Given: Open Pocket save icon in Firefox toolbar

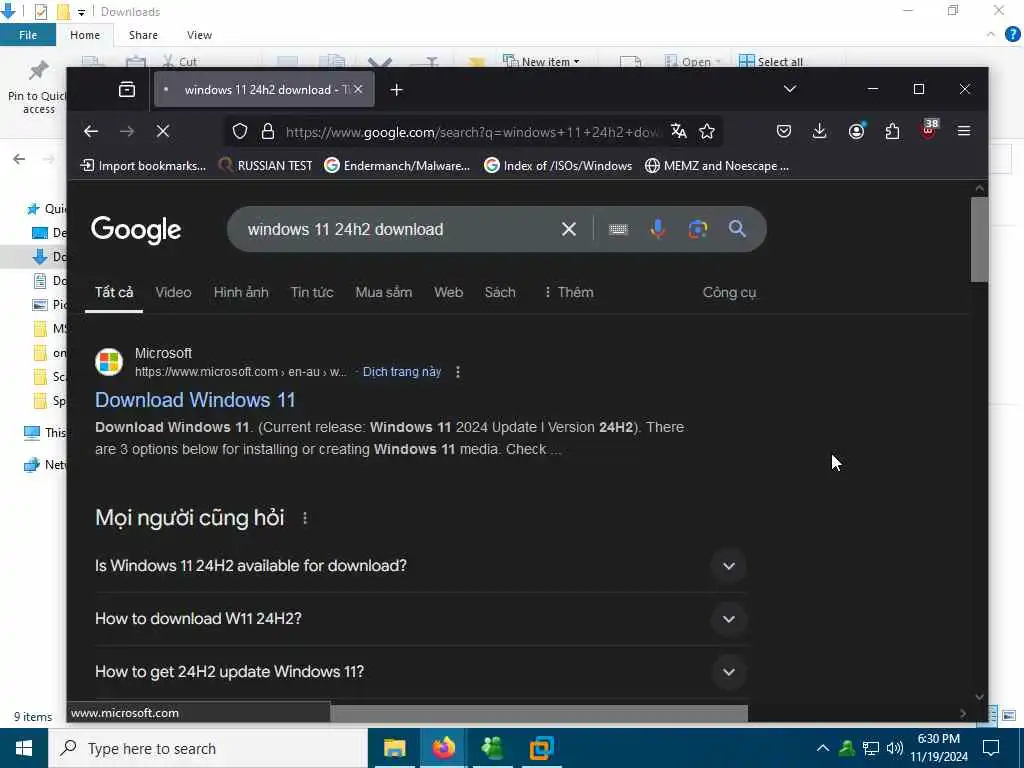Looking at the screenshot, I should (784, 131).
